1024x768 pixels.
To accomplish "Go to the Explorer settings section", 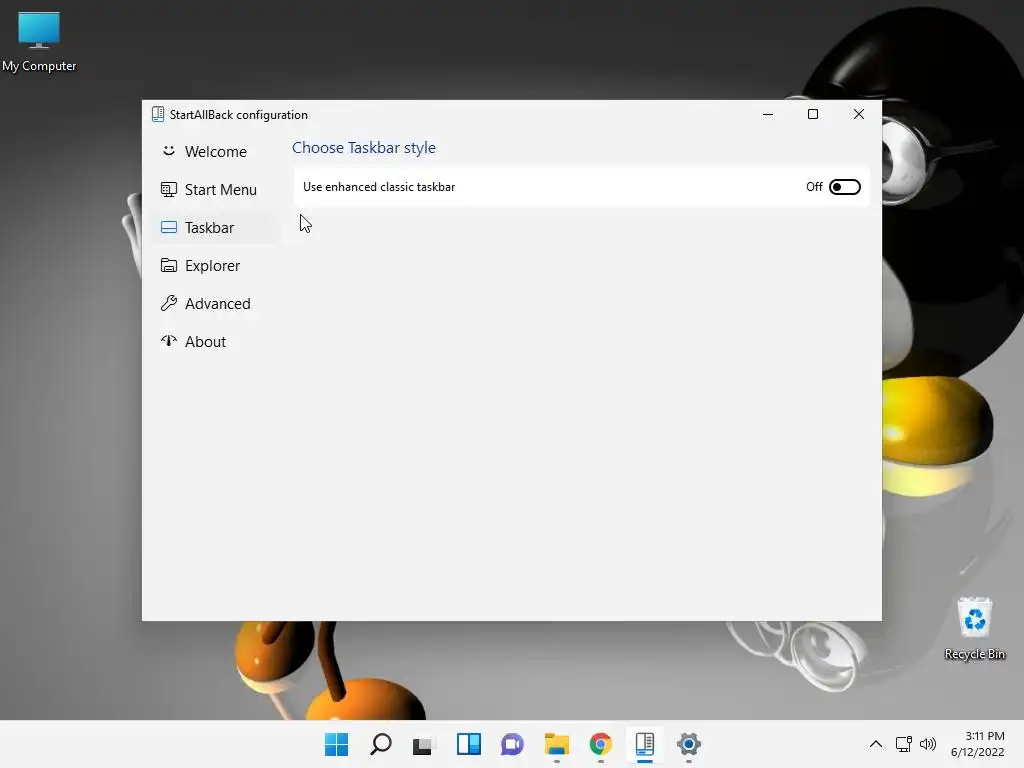I will pyautogui.click(x=216, y=266).
